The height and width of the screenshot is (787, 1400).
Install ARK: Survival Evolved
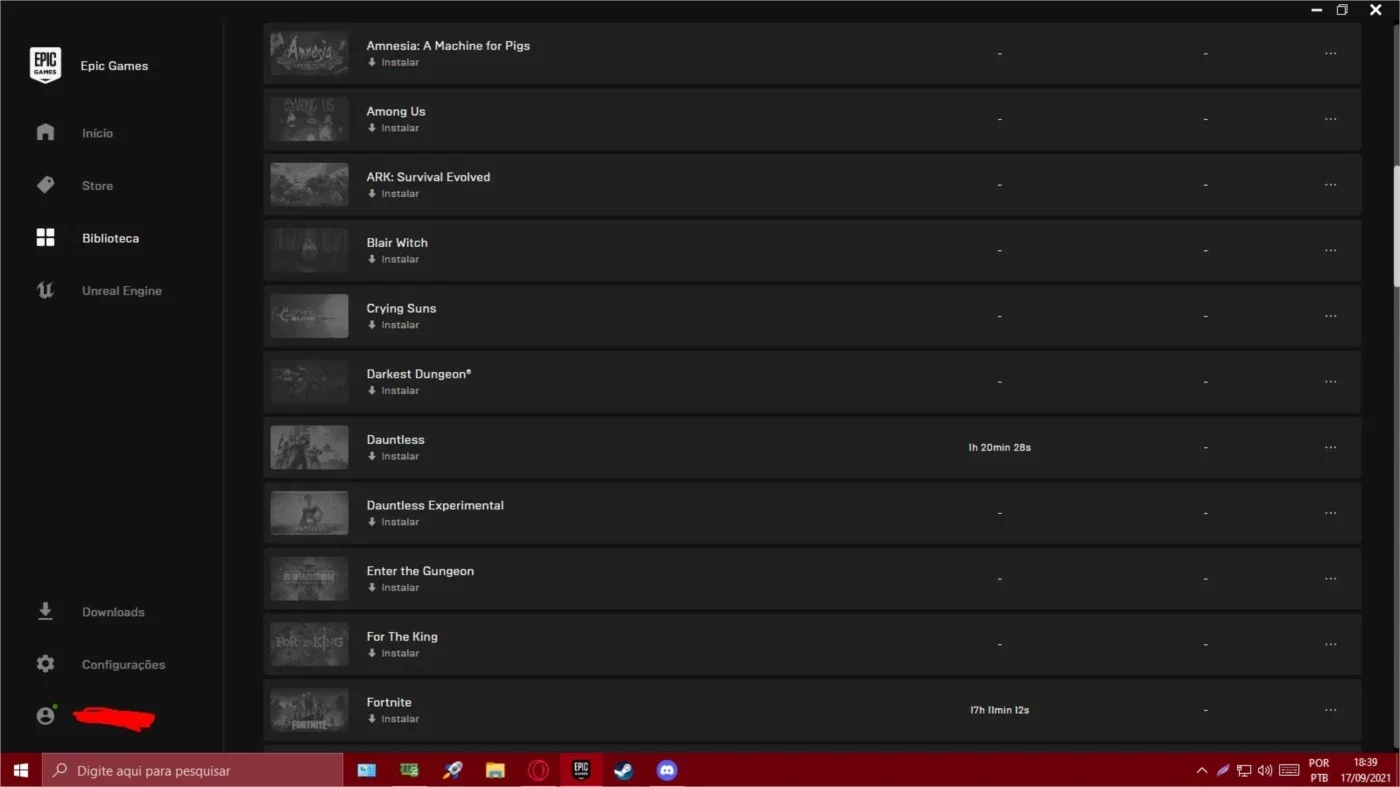[x=393, y=194]
